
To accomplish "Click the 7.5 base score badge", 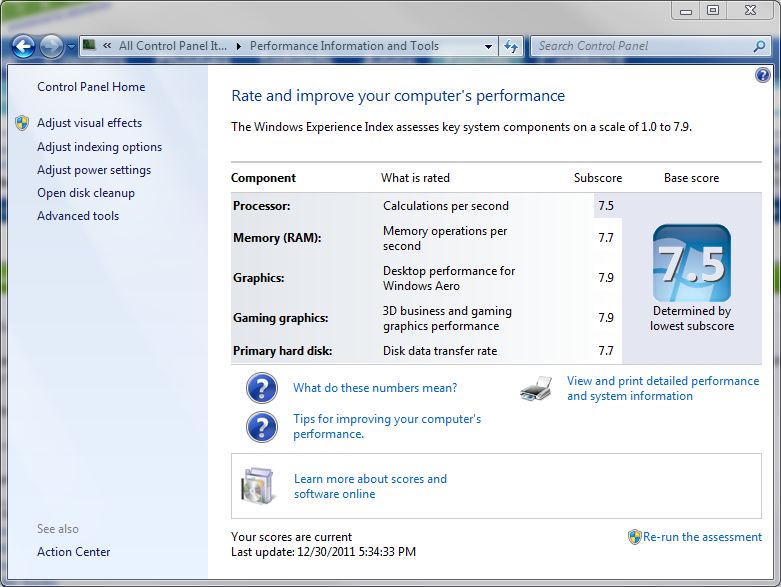I will point(691,264).
